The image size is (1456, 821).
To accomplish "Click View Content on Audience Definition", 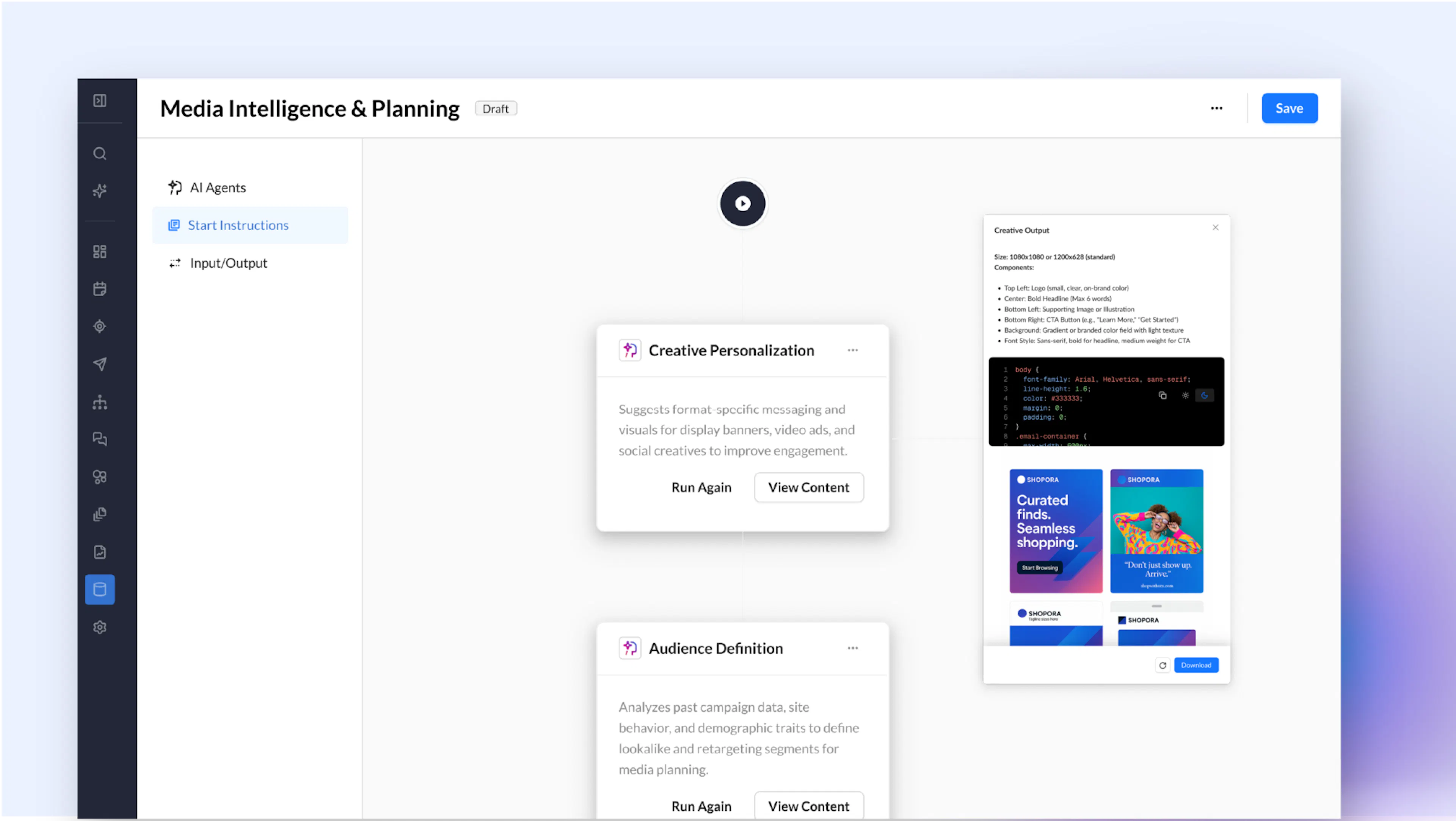I will (809, 806).
